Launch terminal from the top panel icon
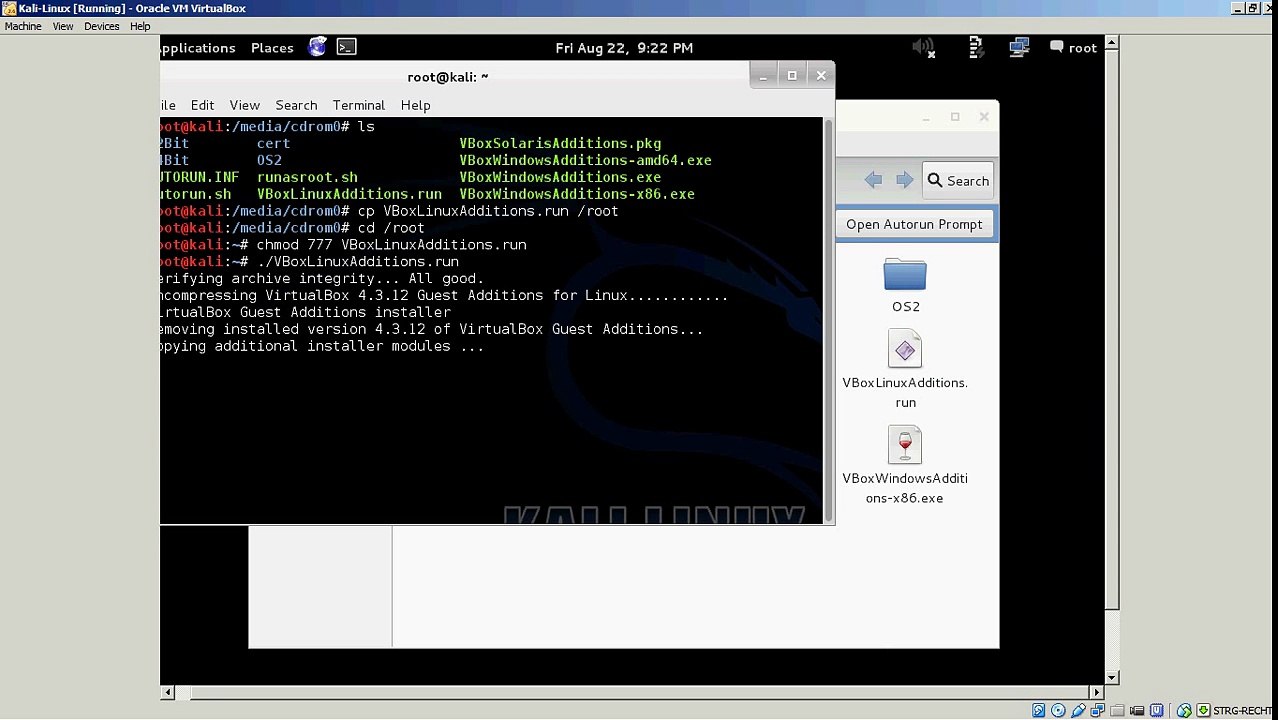 pos(347,46)
